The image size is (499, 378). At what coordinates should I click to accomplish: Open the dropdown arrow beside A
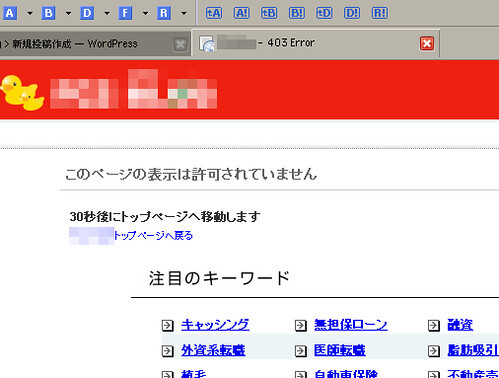[30, 14]
